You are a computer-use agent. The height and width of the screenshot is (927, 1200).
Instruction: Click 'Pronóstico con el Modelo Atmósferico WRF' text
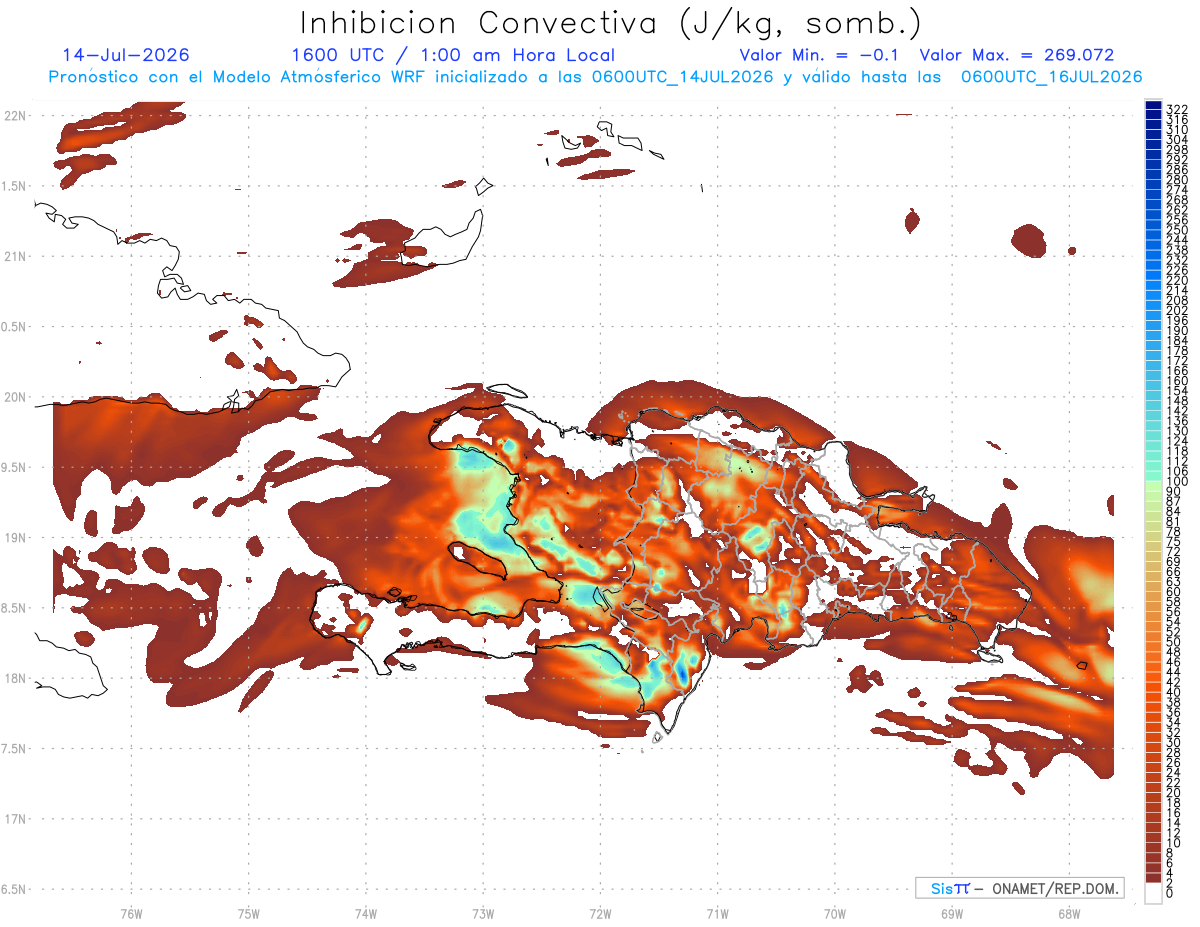tap(234, 77)
